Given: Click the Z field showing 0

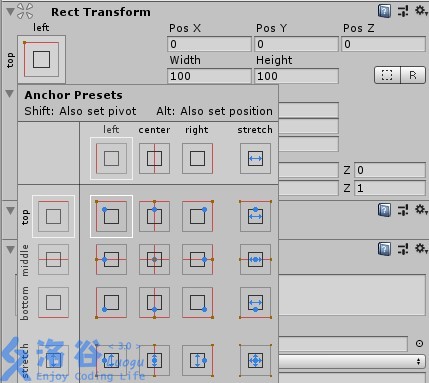Looking at the screenshot, I should click(x=390, y=170).
